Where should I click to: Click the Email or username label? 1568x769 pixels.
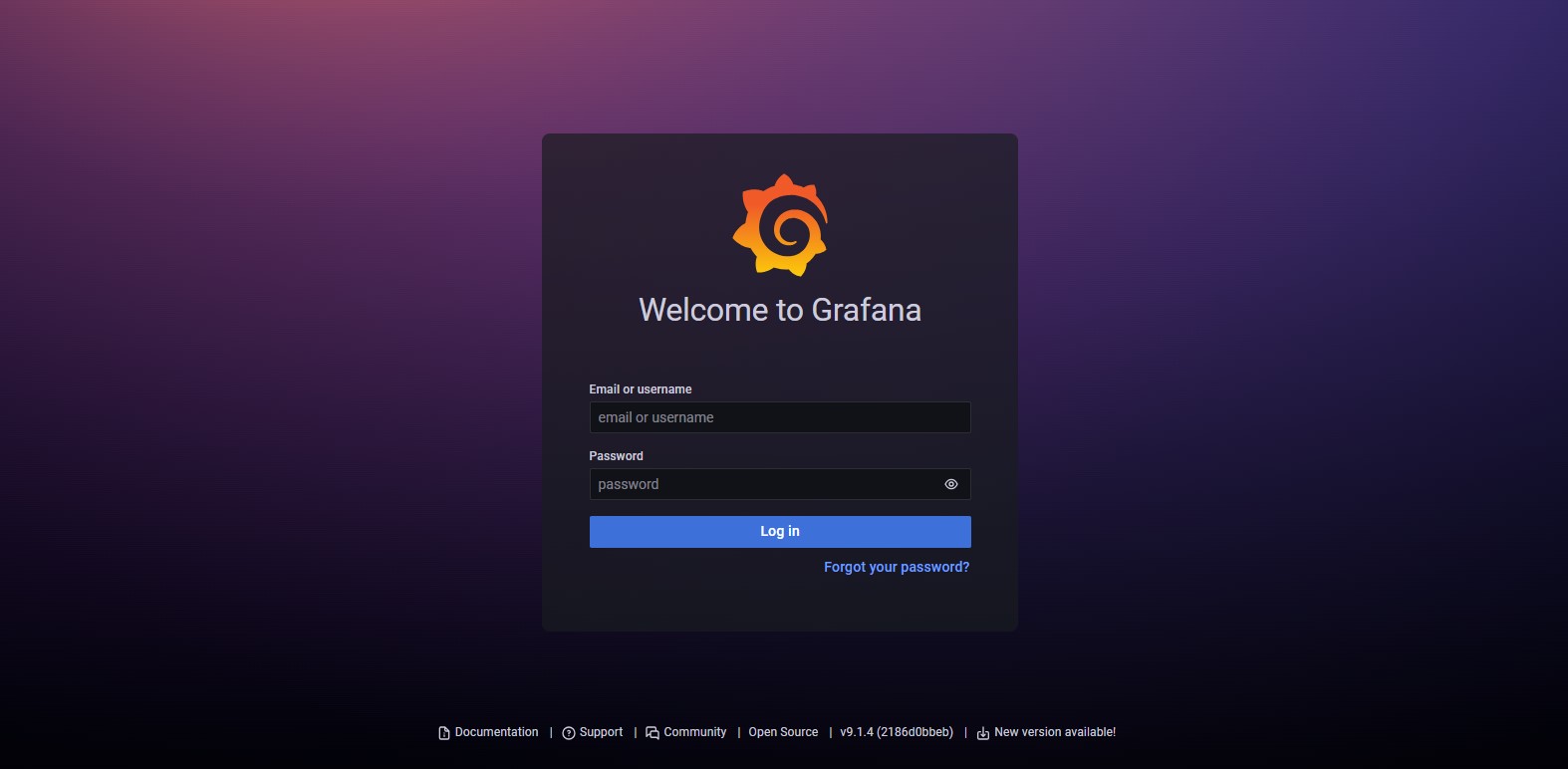coord(641,389)
